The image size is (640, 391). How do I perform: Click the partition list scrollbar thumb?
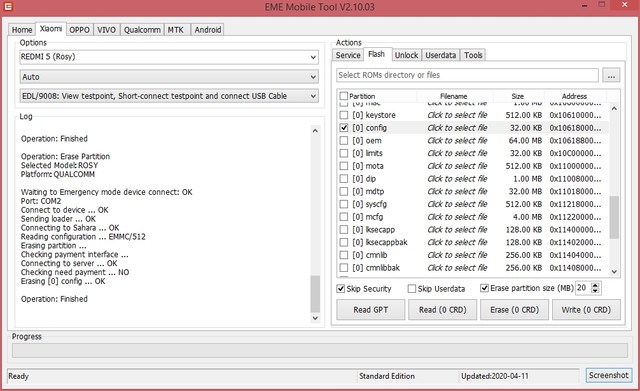click(x=614, y=217)
